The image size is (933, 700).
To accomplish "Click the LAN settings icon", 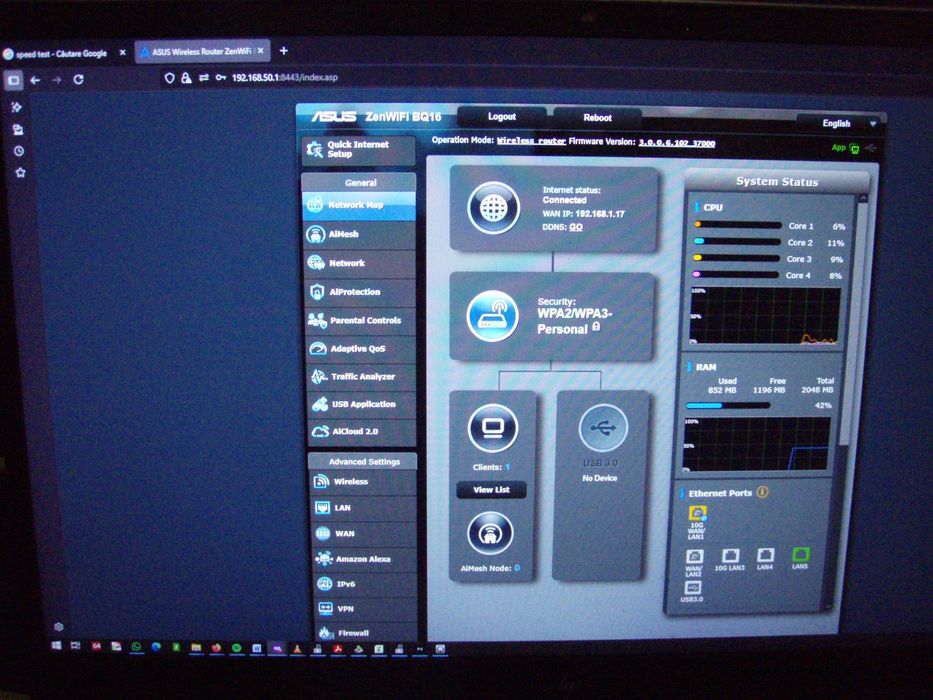I will coord(323,508).
